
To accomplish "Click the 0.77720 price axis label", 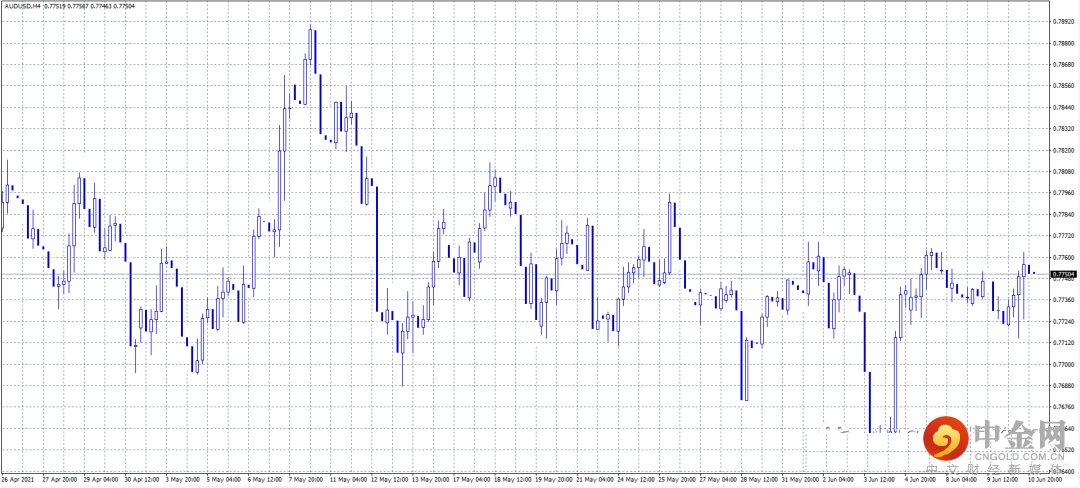I will (1063, 235).
